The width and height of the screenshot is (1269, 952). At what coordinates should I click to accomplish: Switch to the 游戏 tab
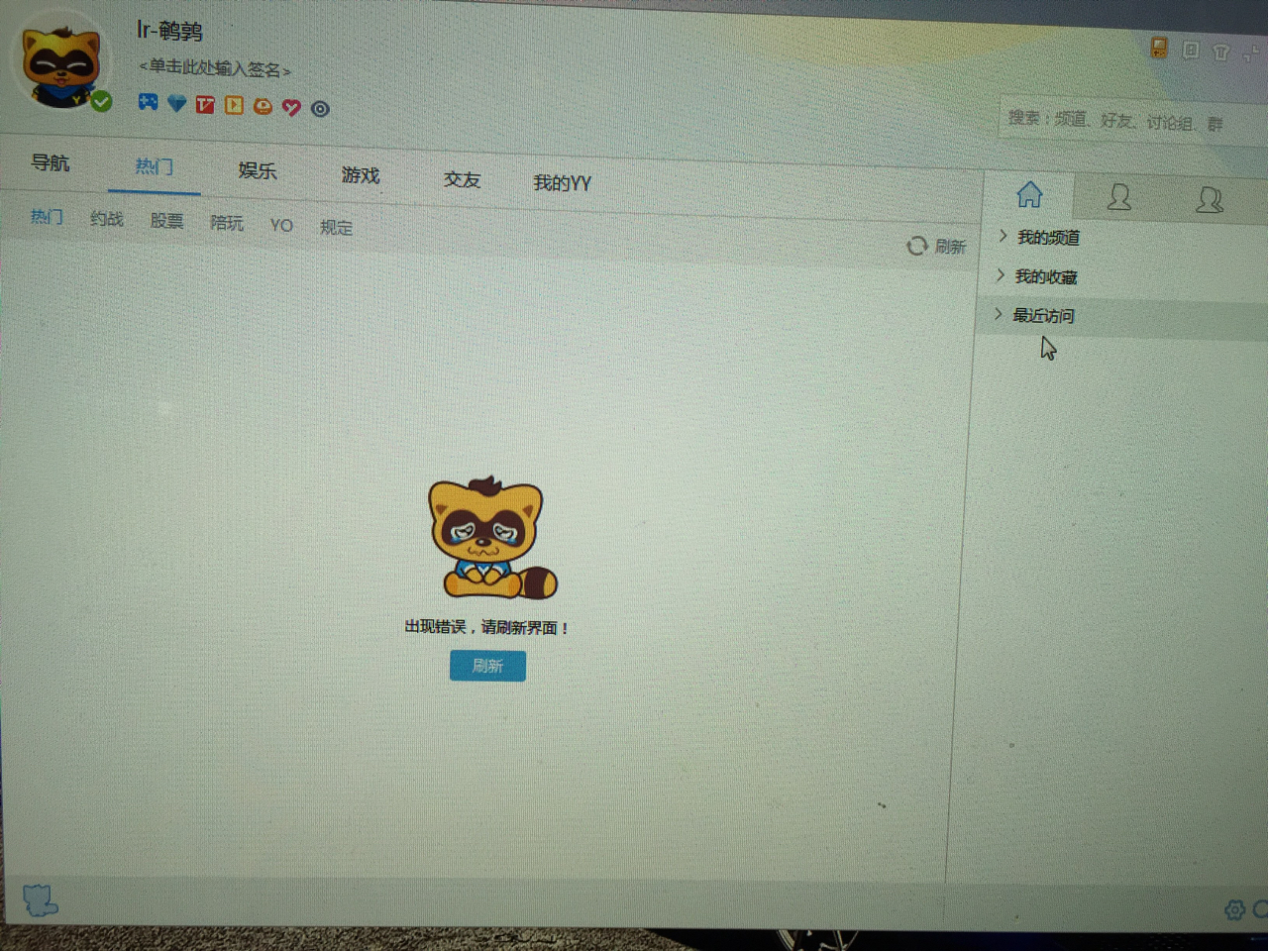pyautogui.click(x=361, y=175)
